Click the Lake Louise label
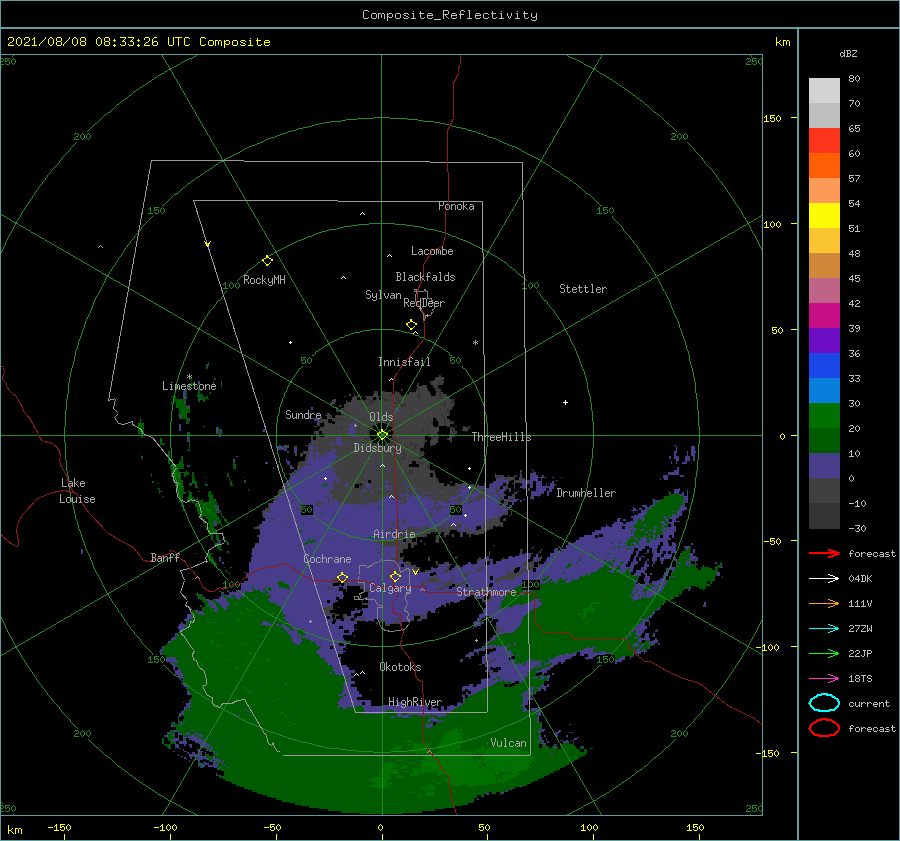The height and width of the screenshot is (841, 900). click(77, 491)
